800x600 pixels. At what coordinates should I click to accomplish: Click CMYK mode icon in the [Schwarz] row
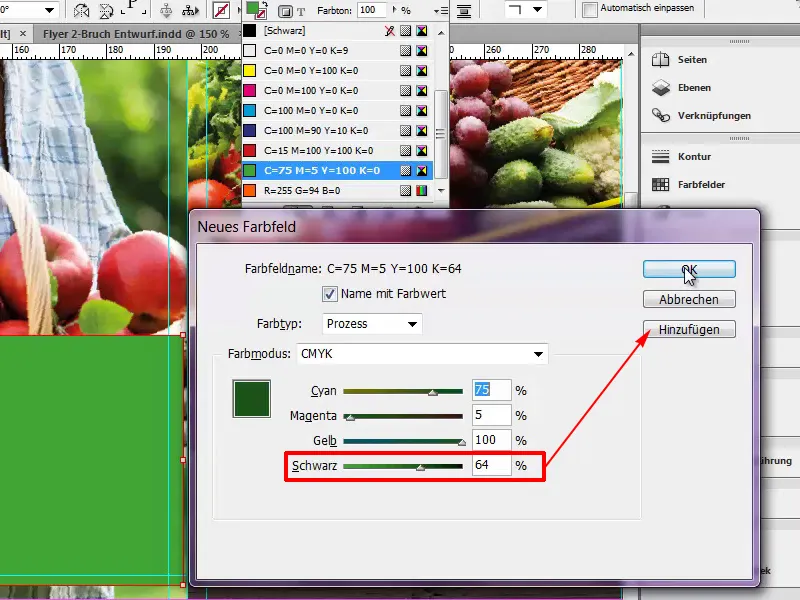click(x=422, y=31)
